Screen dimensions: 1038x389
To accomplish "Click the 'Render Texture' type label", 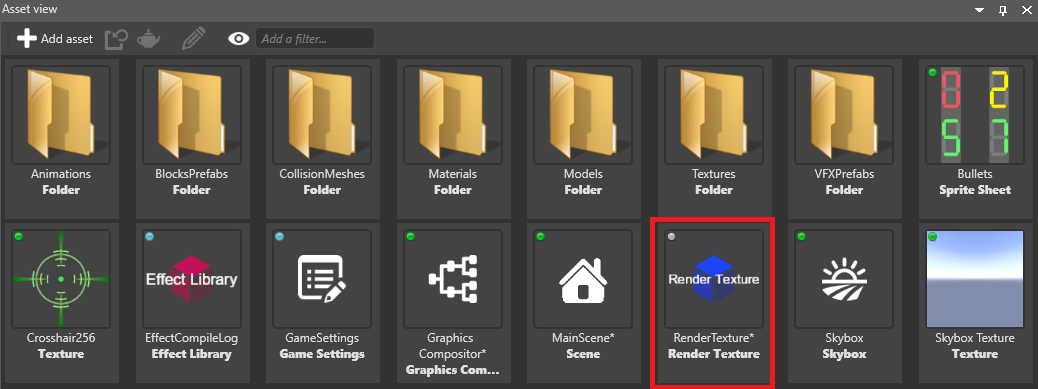I will click(x=714, y=354).
